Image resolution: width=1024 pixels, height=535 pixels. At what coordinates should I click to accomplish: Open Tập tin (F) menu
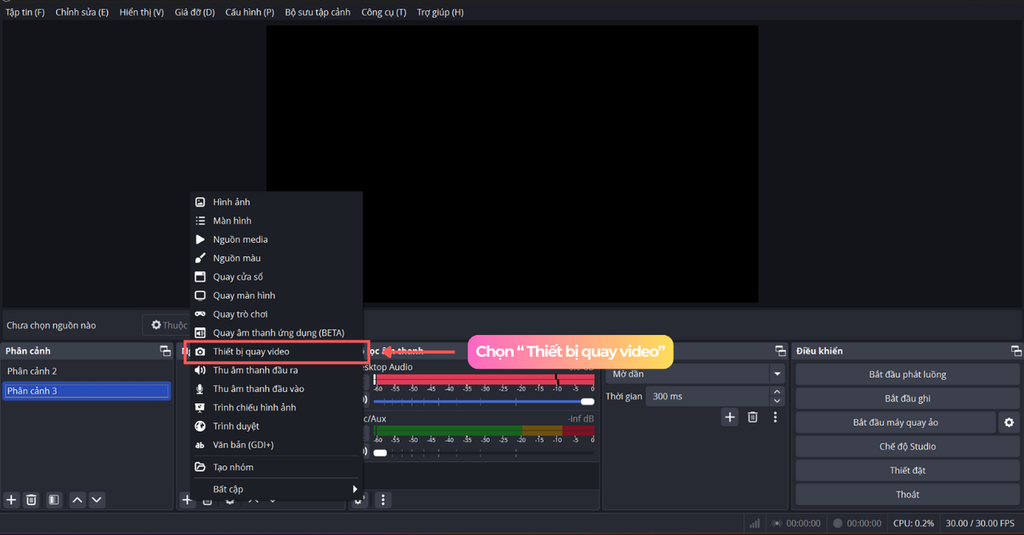coord(25,12)
